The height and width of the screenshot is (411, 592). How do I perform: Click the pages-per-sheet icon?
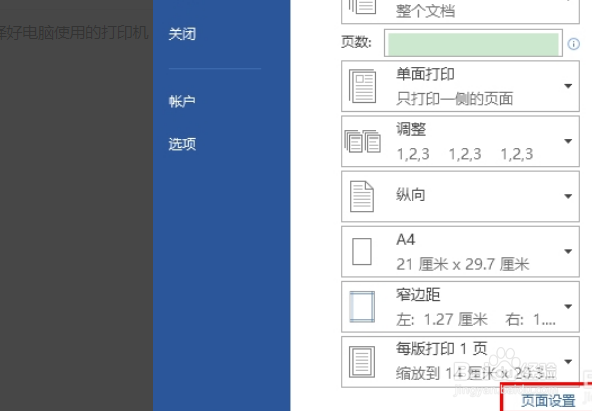tap(362, 362)
